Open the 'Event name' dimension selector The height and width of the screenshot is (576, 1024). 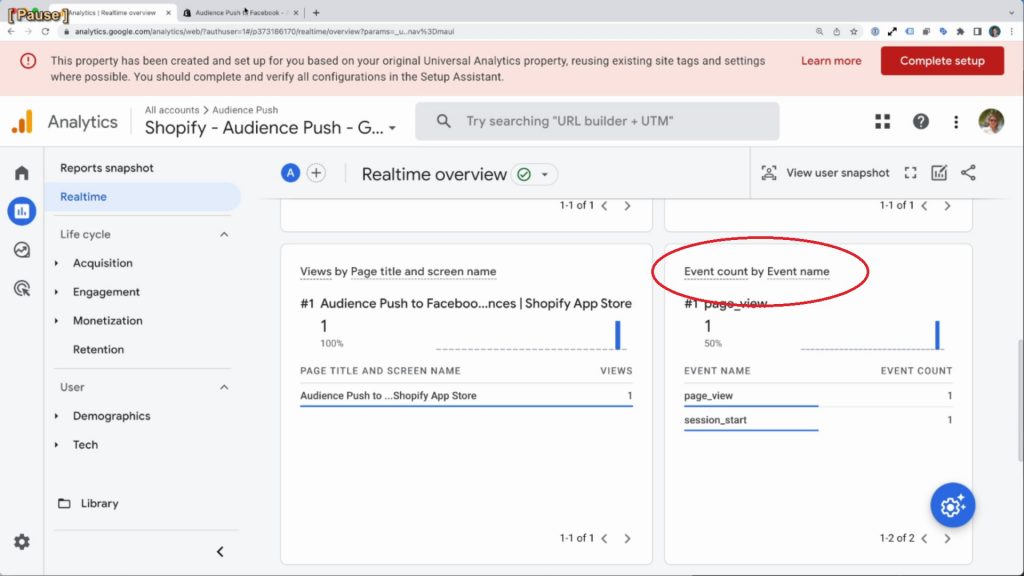tap(797, 272)
